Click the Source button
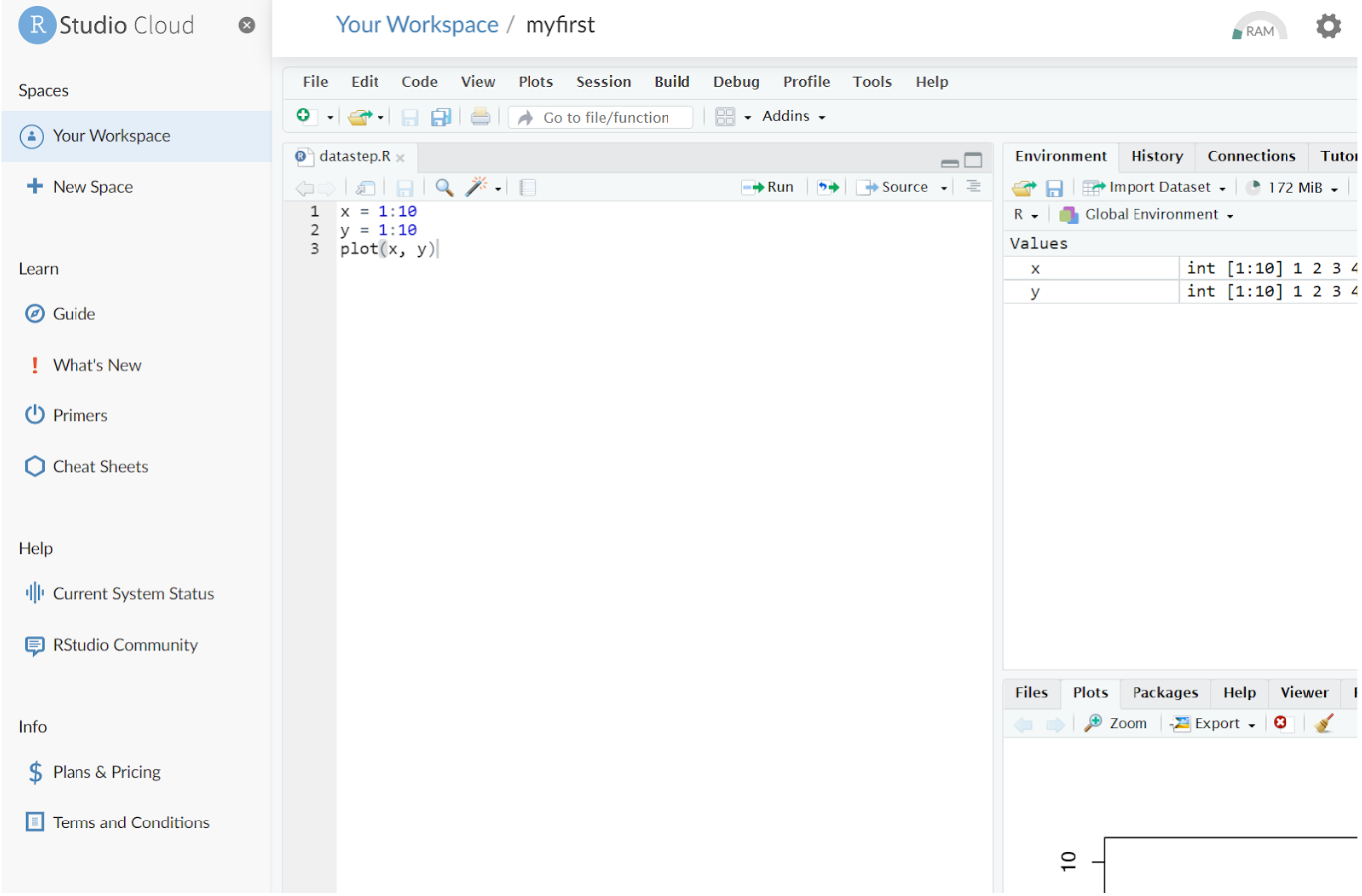Image resolution: width=1362 pixels, height=896 pixels. [892, 187]
